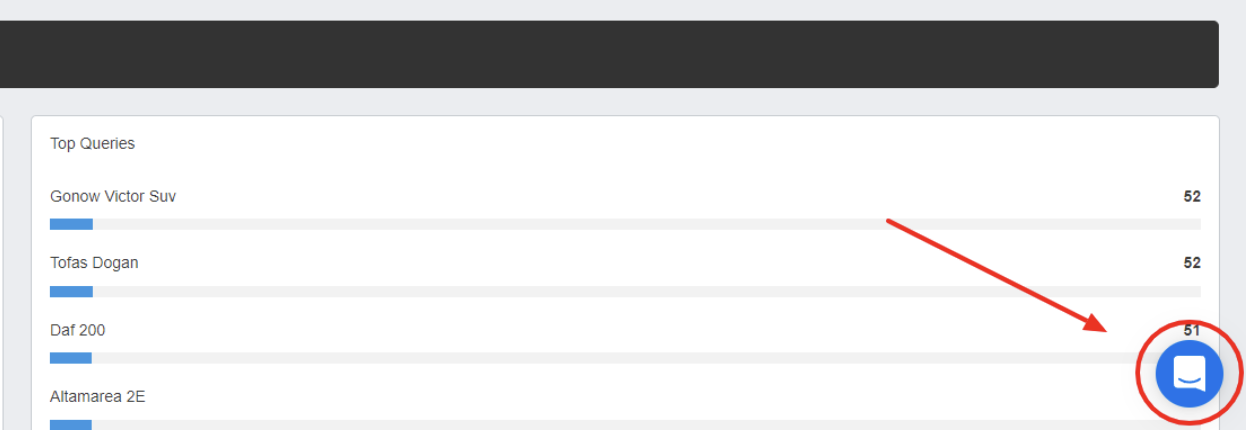
Task: Select the Gonow Victor Suv query
Action: (113, 196)
